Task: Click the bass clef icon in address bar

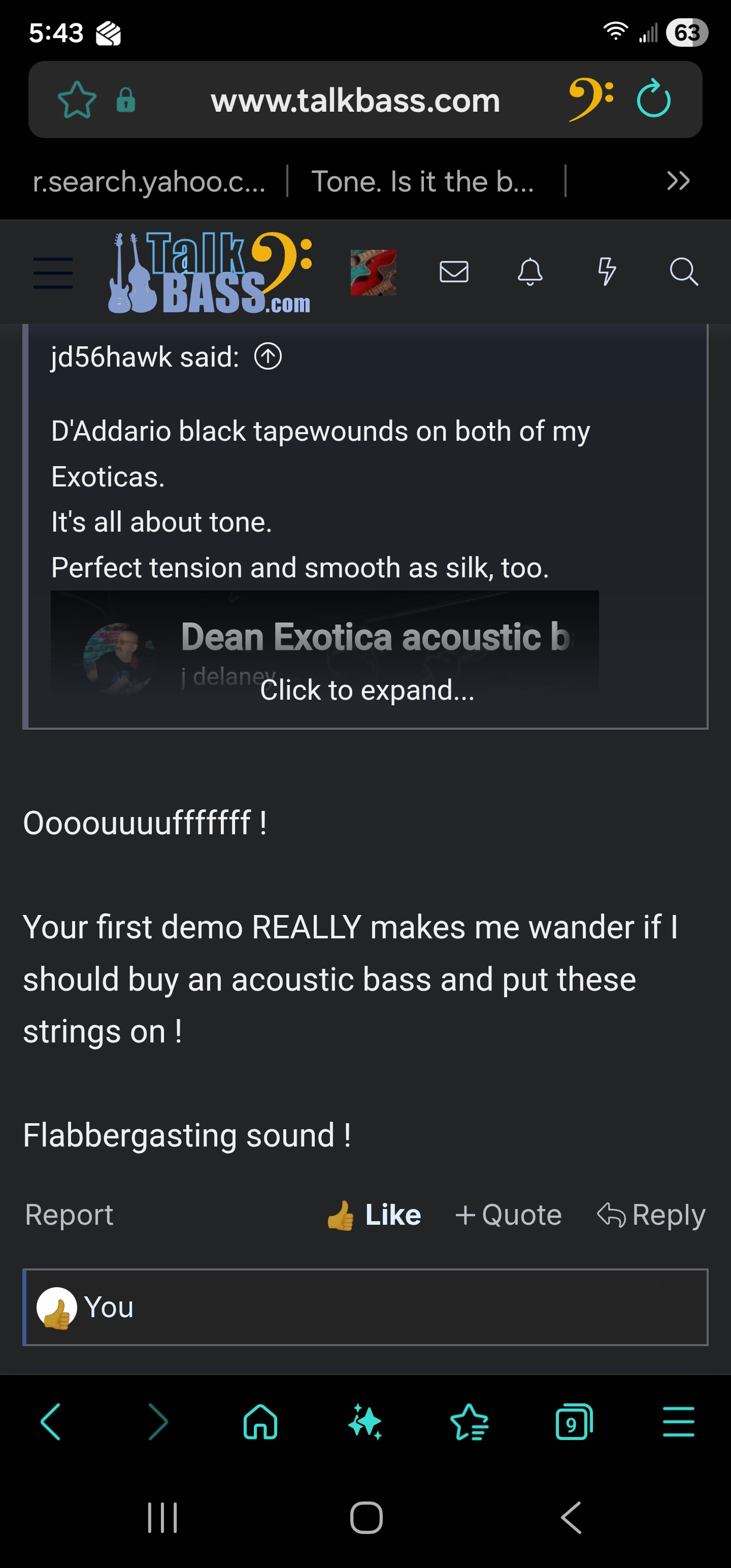Action: click(591, 99)
